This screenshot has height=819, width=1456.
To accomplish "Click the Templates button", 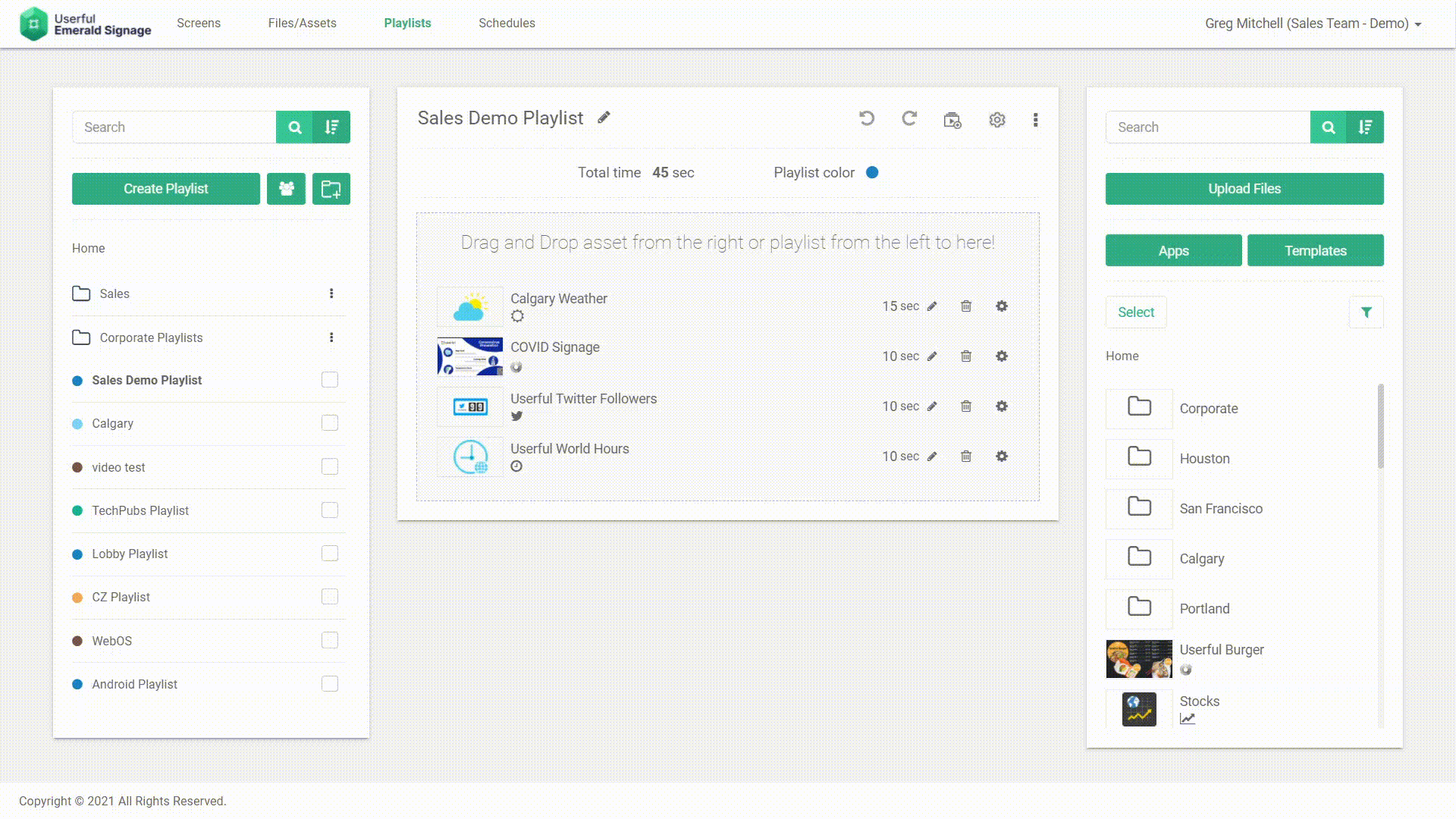I will pyautogui.click(x=1316, y=250).
